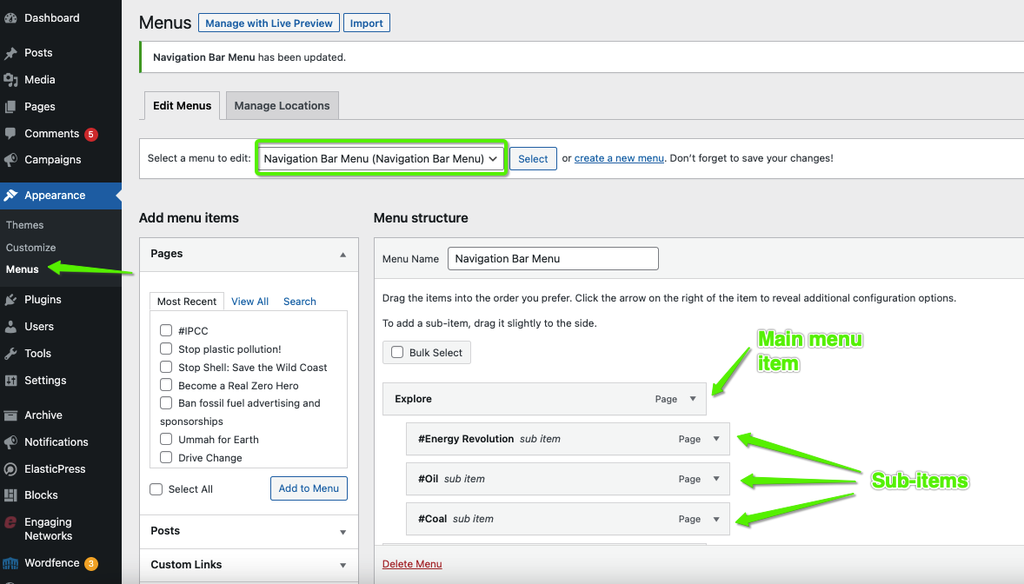Tick the Drive Change checkbox
This screenshot has height=584, width=1024.
pos(166,458)
